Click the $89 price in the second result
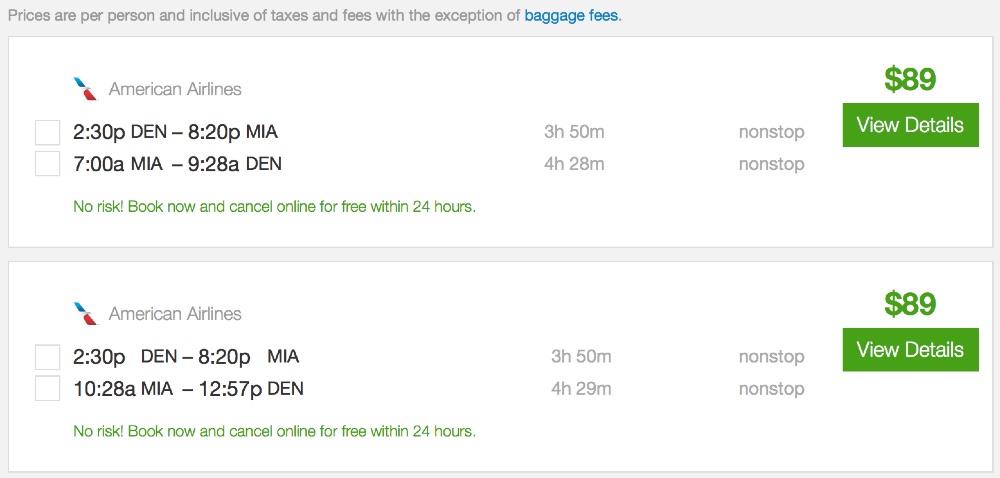 (910, 304)
